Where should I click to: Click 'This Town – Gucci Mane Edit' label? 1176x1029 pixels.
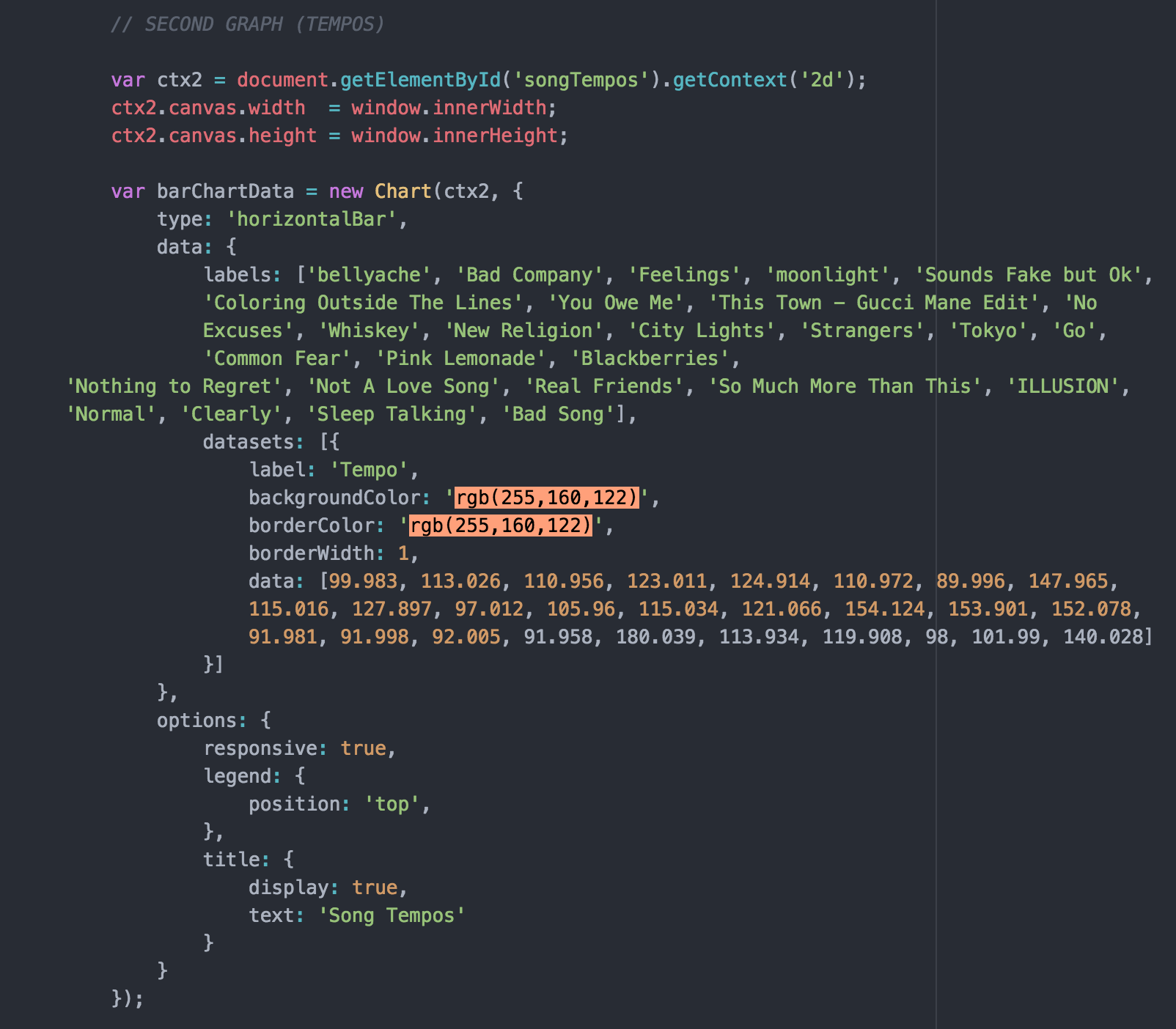pyautogui.click(x=874, y=303)
